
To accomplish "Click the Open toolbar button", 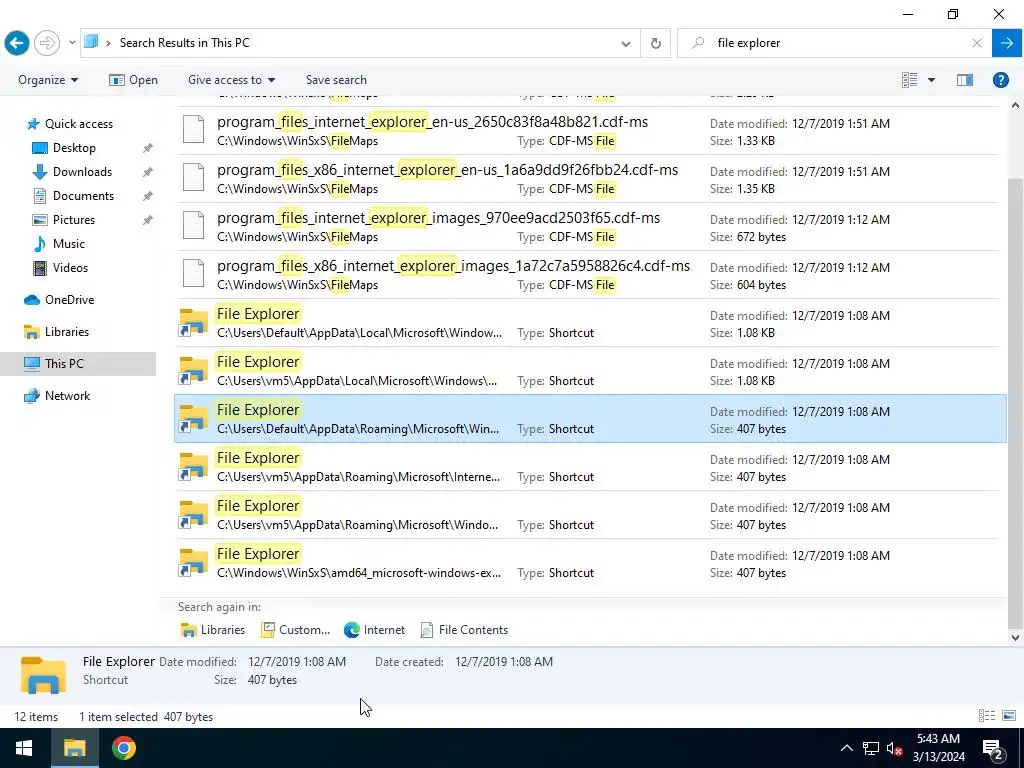I will 134,80.
